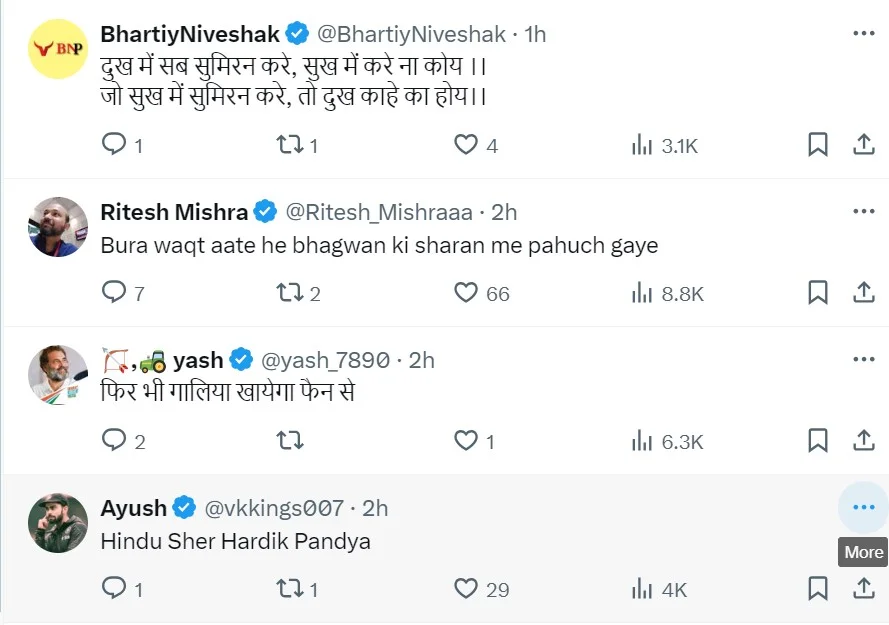Reply to yash's tweet

(x=115, y=441)
